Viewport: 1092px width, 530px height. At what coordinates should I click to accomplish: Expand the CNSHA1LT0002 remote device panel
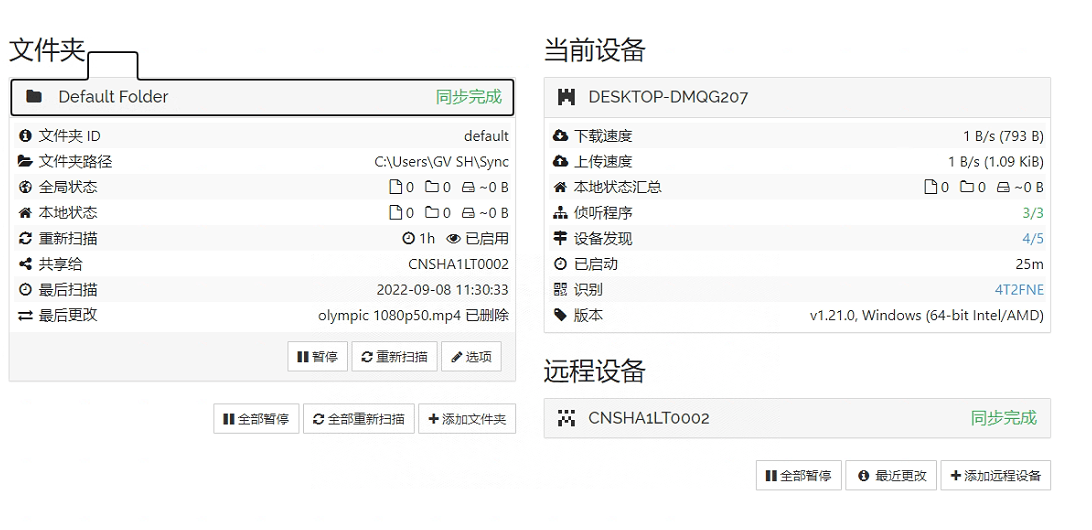[x=797, y=418]
